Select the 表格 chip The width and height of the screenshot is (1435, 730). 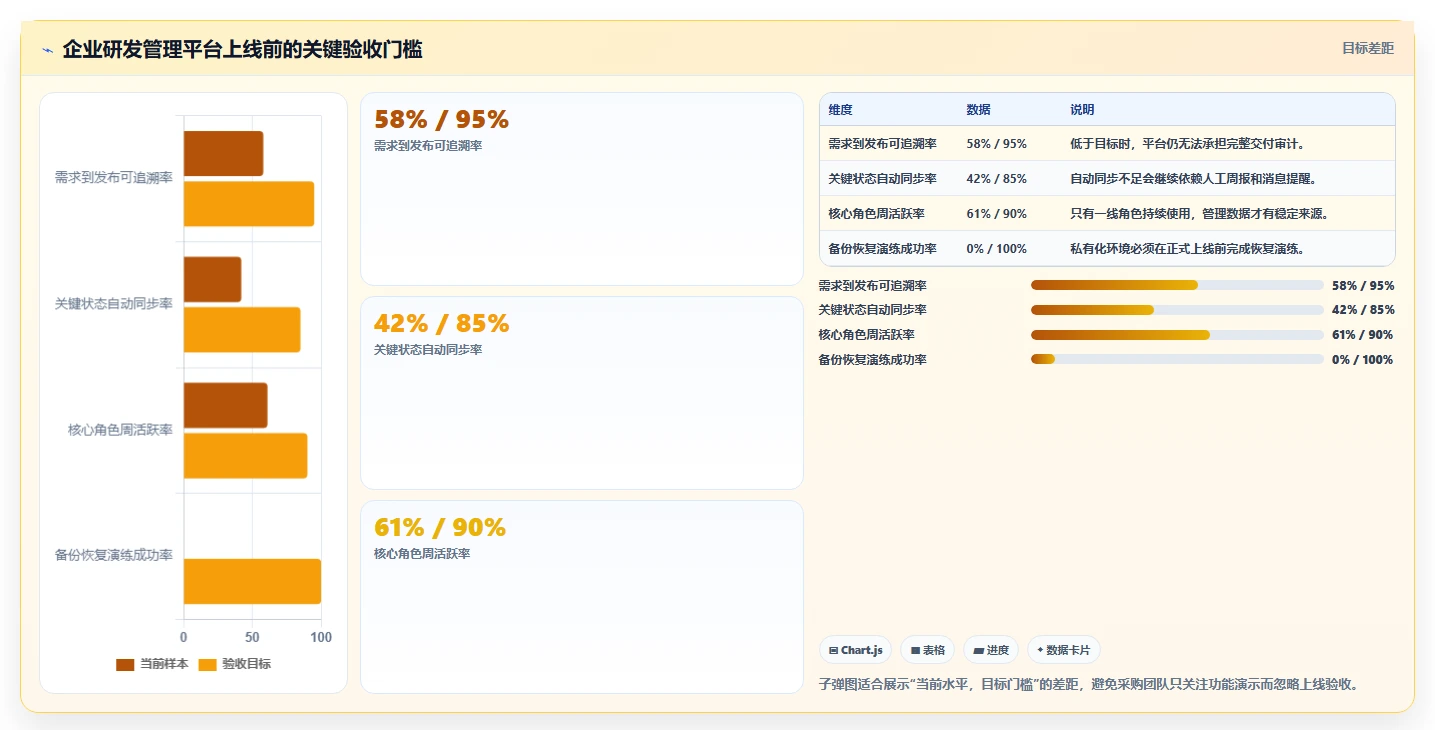(927, 650)
